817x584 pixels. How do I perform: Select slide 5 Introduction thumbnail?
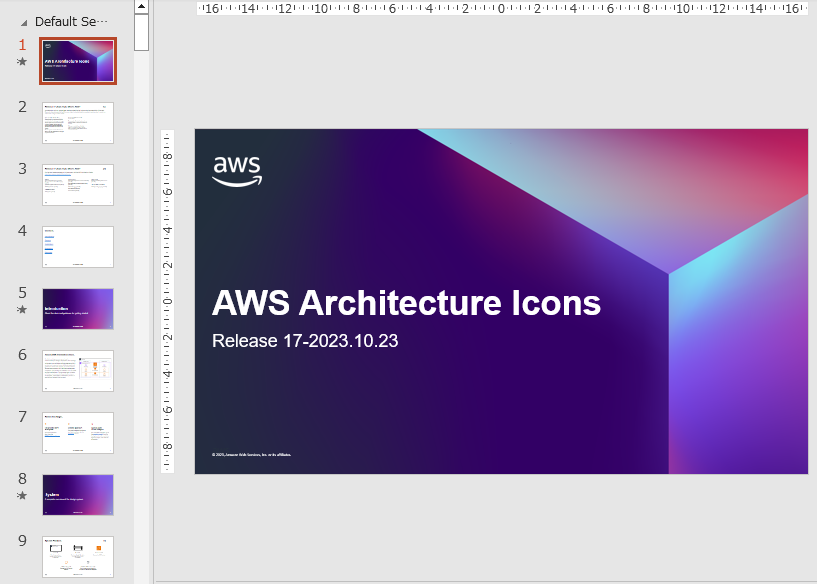tap(78, 309)
